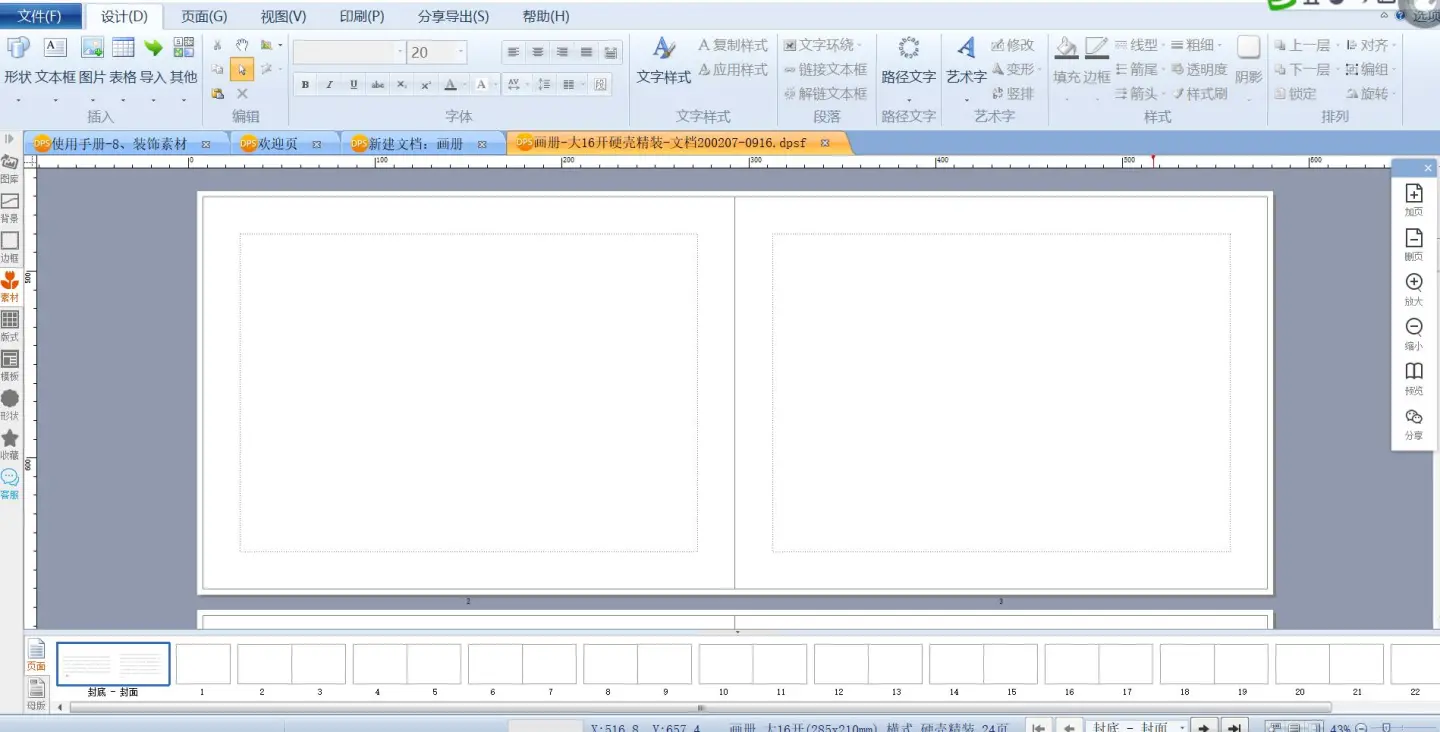Switch to the 页面(G) ribbon tab

[204, 16]
